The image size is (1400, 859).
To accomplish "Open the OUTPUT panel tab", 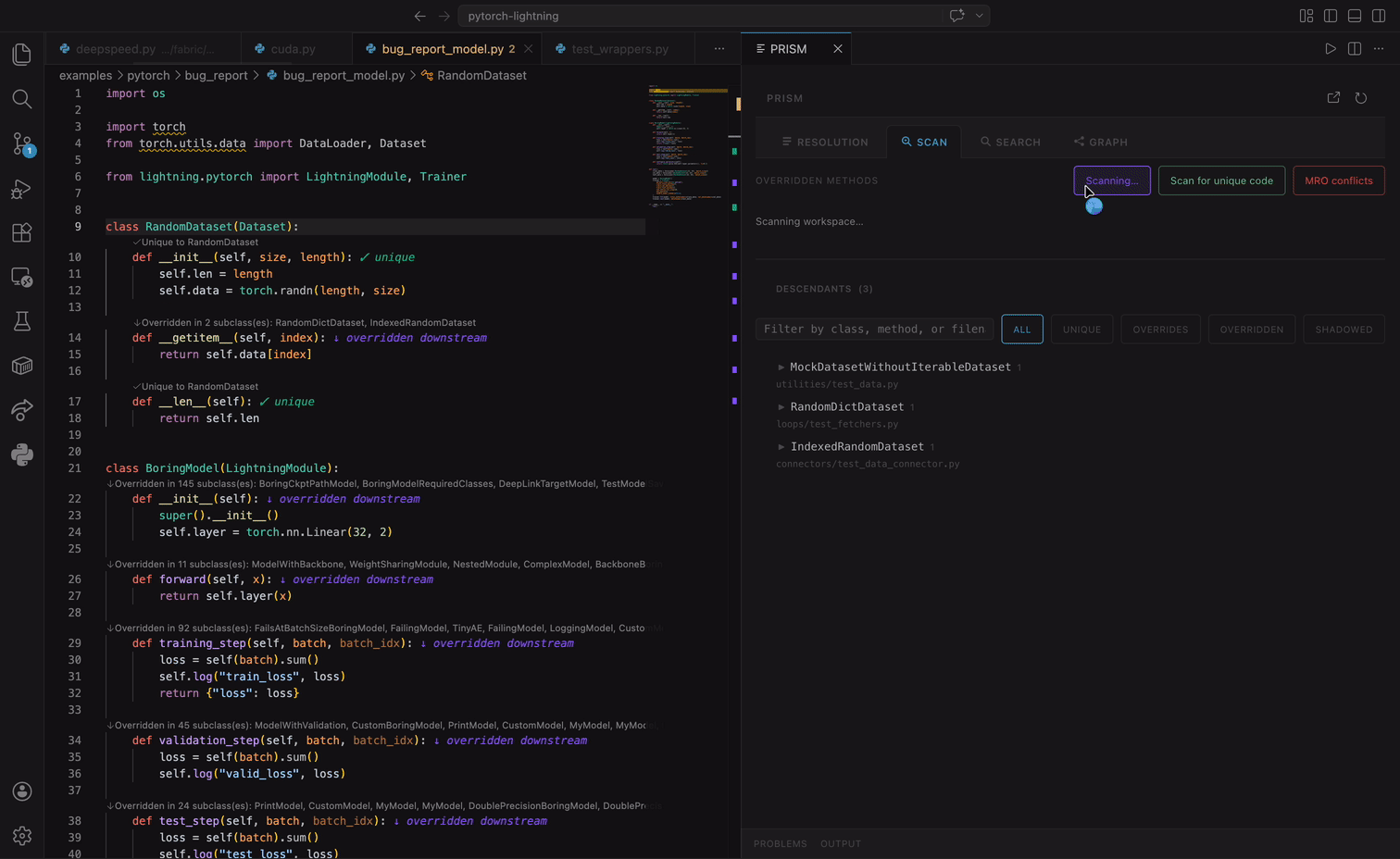I will tap(841, 844).
